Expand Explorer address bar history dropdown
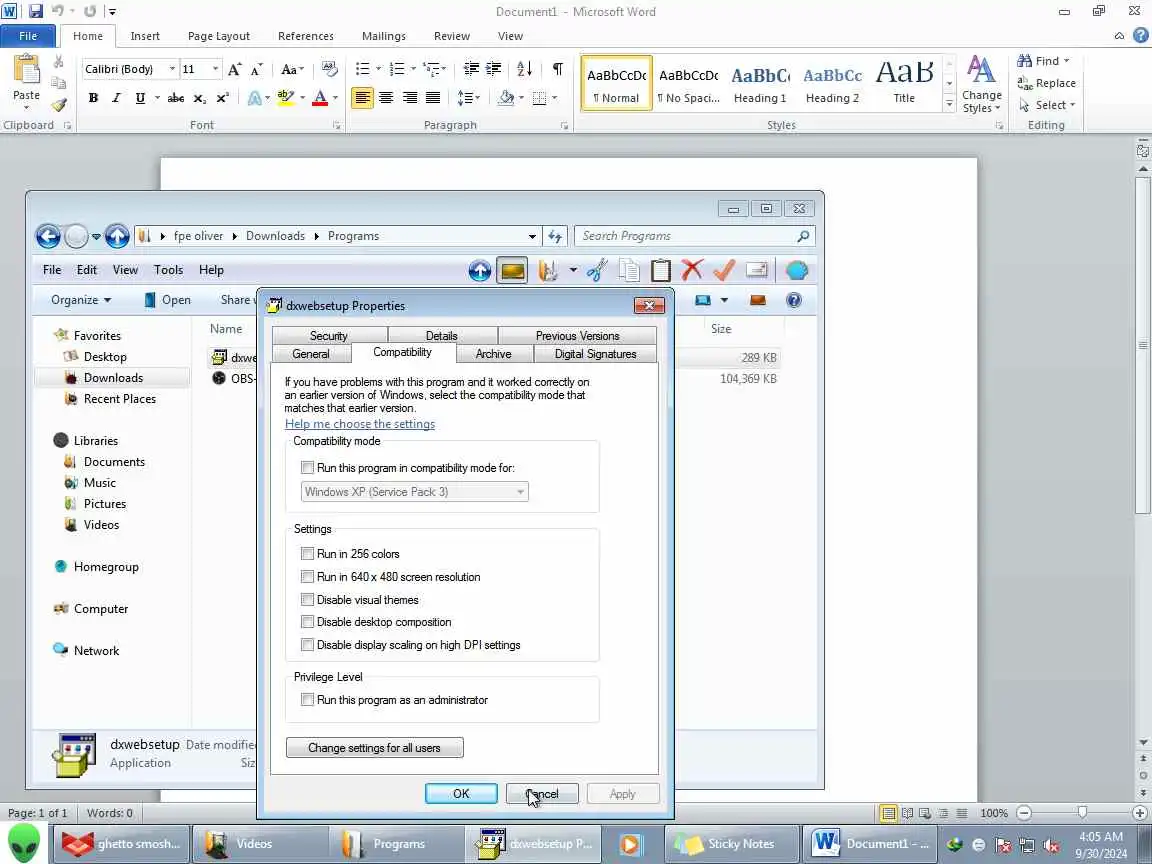Screen dimensions: 1152x864 click(x=532, y=236)
